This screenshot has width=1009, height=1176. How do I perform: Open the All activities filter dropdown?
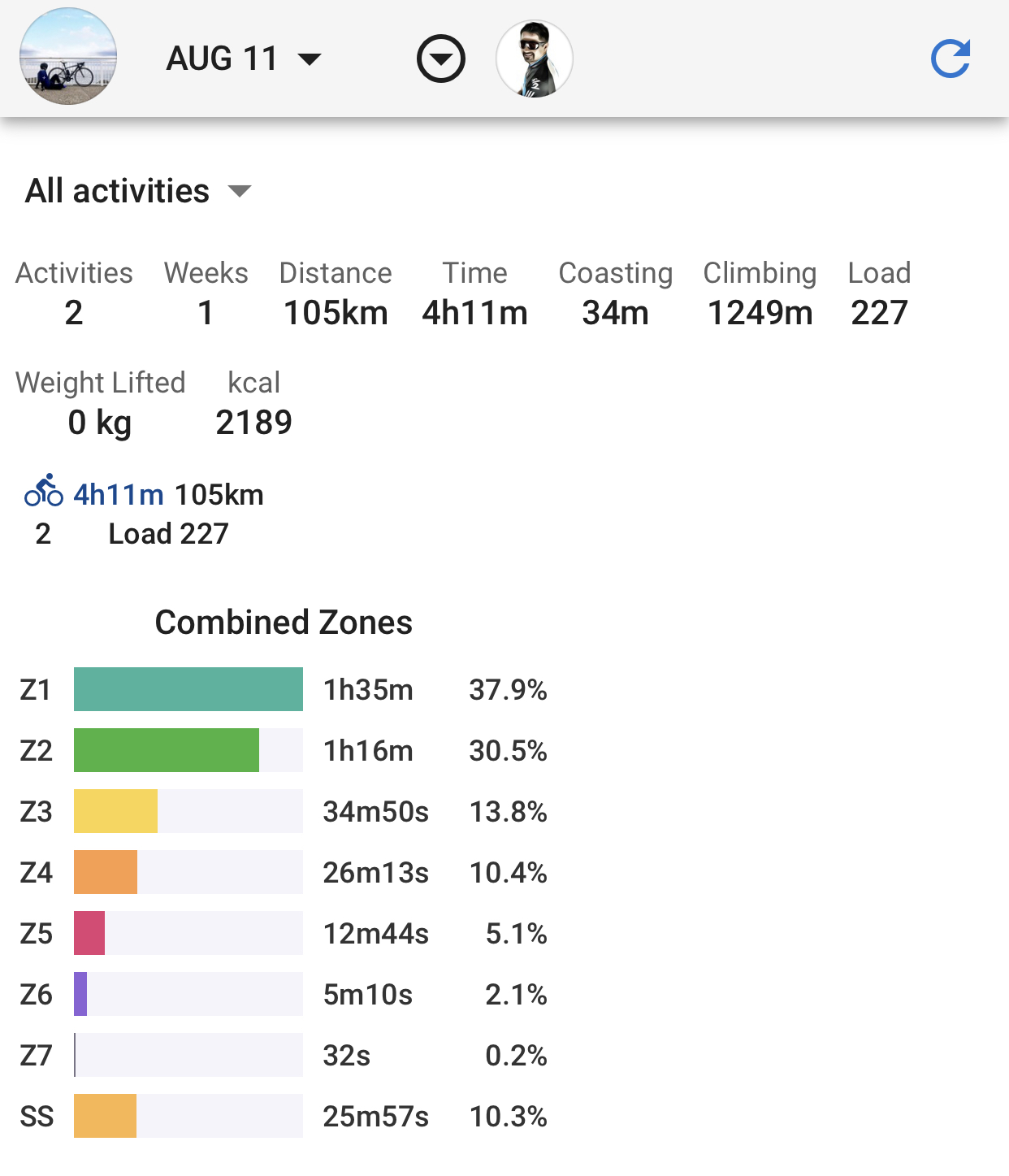(138, 191)
